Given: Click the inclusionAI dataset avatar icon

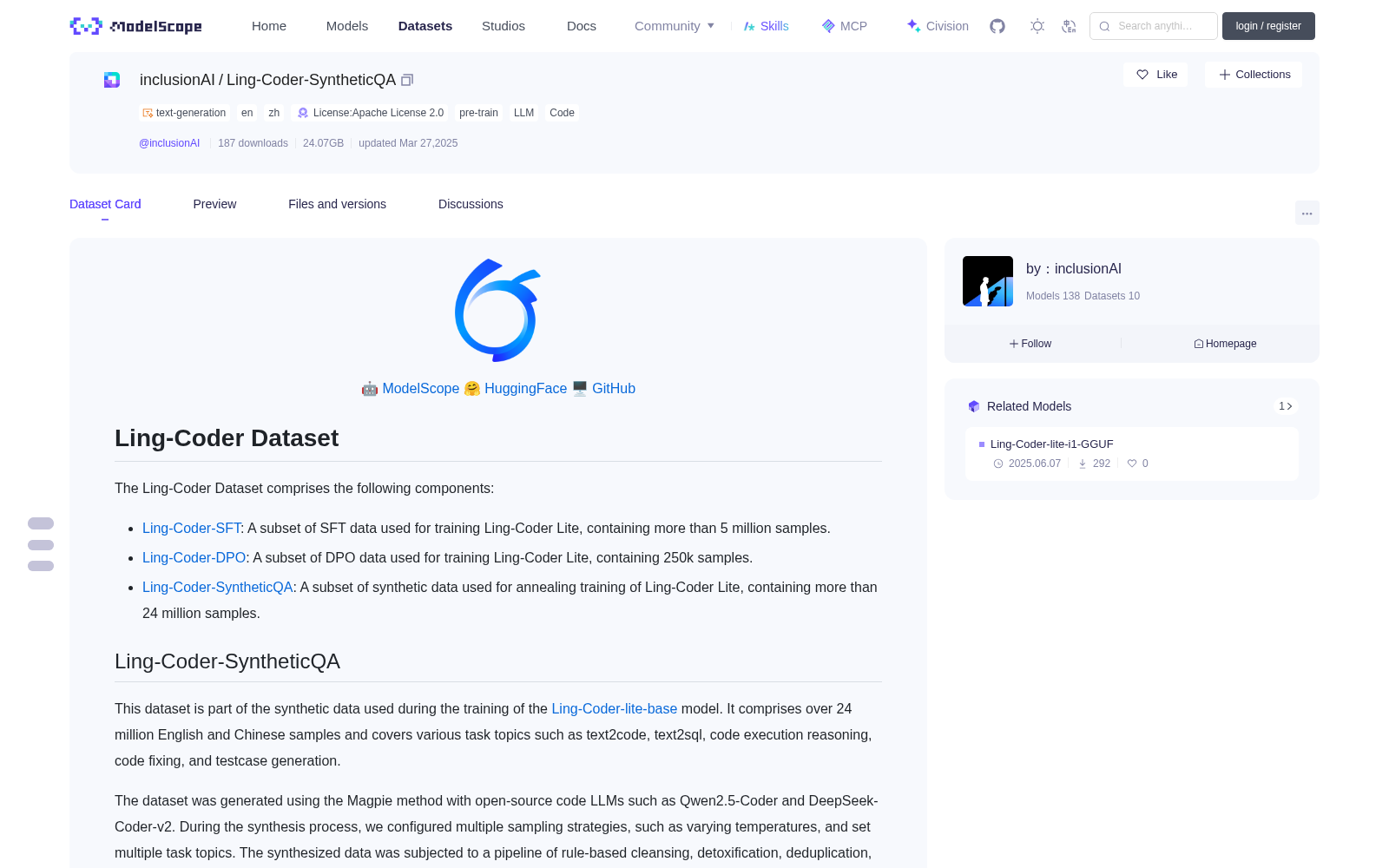Looking at the screenshot, I should (x=112, y=80).
